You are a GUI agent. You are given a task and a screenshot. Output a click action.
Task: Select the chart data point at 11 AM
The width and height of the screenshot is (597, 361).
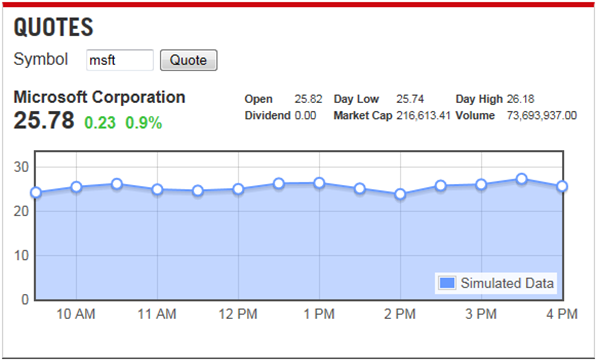pyautogui.click(x=157, y=189)
